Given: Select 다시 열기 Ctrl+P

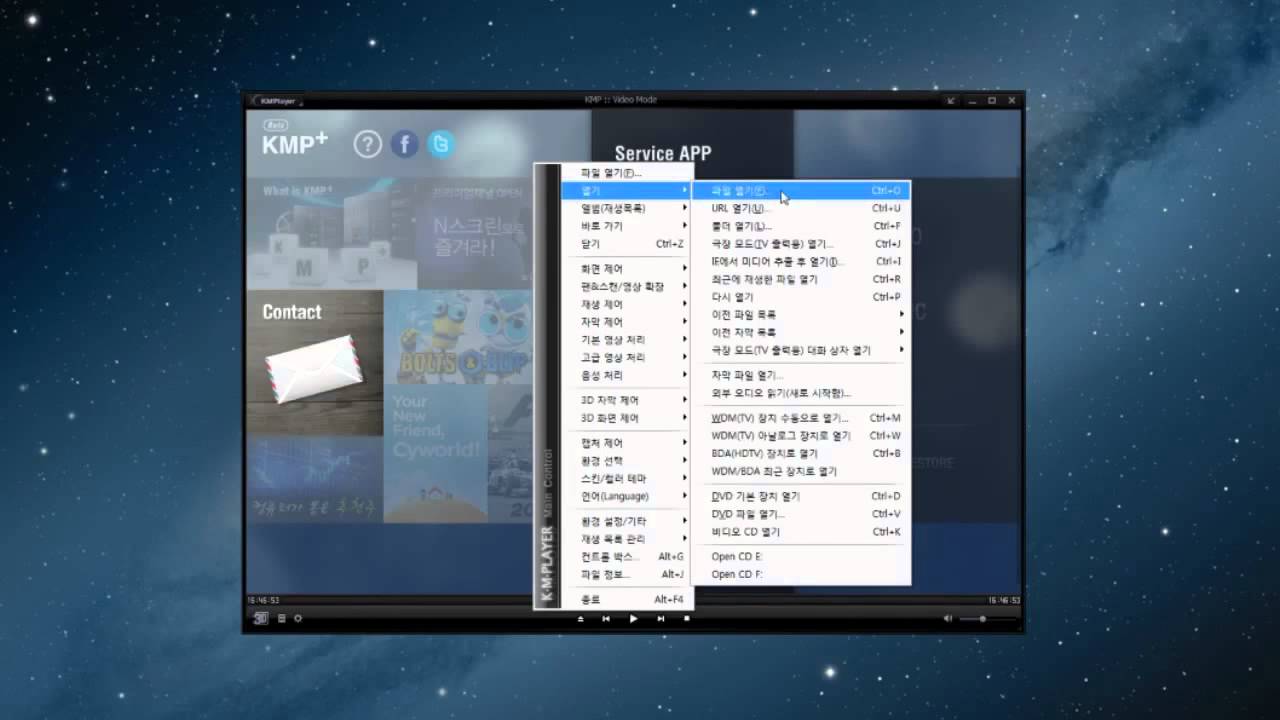Looking at the screenshot, I should [801, 297].
